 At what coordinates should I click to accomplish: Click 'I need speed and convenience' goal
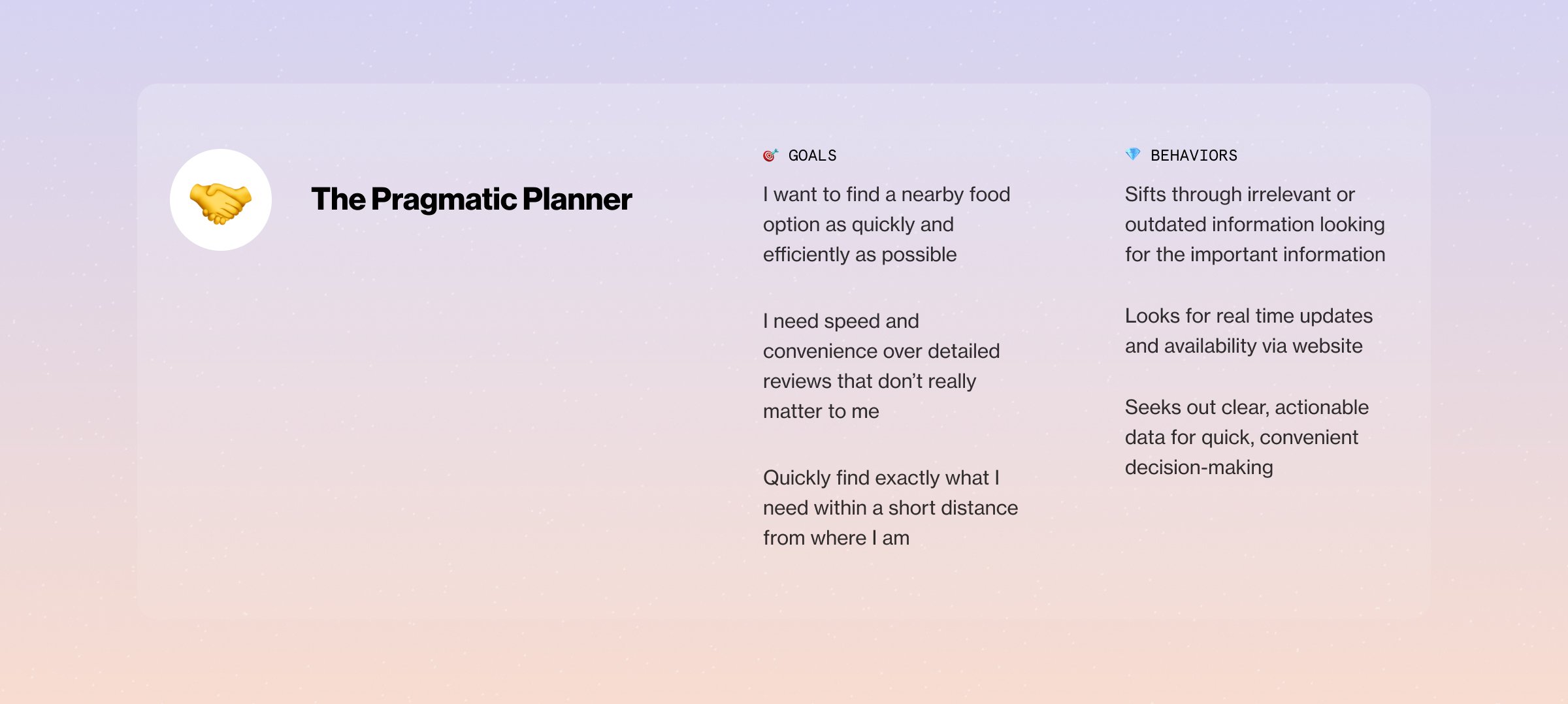881,366
